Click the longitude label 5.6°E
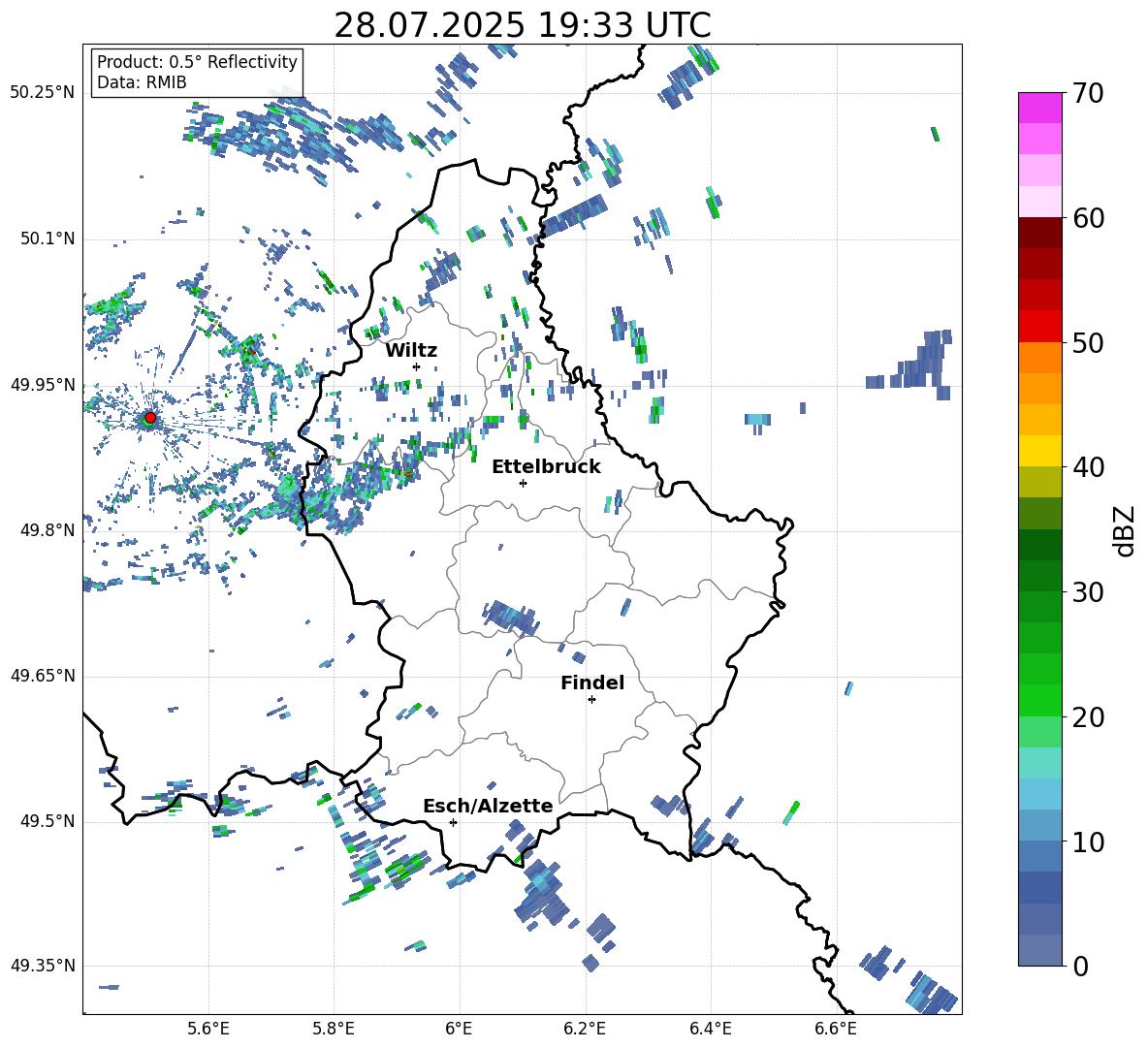The width and height of the screenshot is (1148, 1048). tap(208, 1029)
